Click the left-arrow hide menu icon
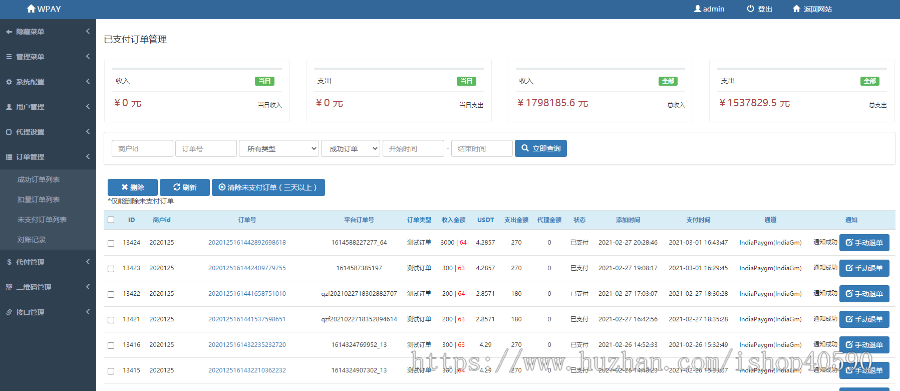Image resolution: width=900 pixels, height=391 pixels. point(9,32)
